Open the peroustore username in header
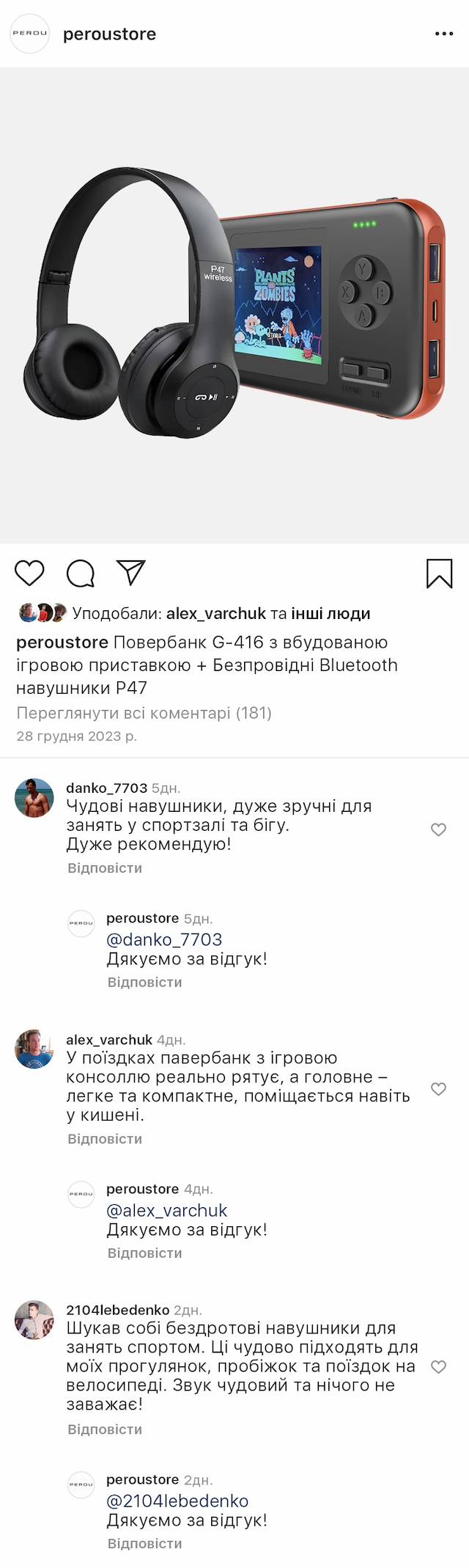 [x=110, y=34]
